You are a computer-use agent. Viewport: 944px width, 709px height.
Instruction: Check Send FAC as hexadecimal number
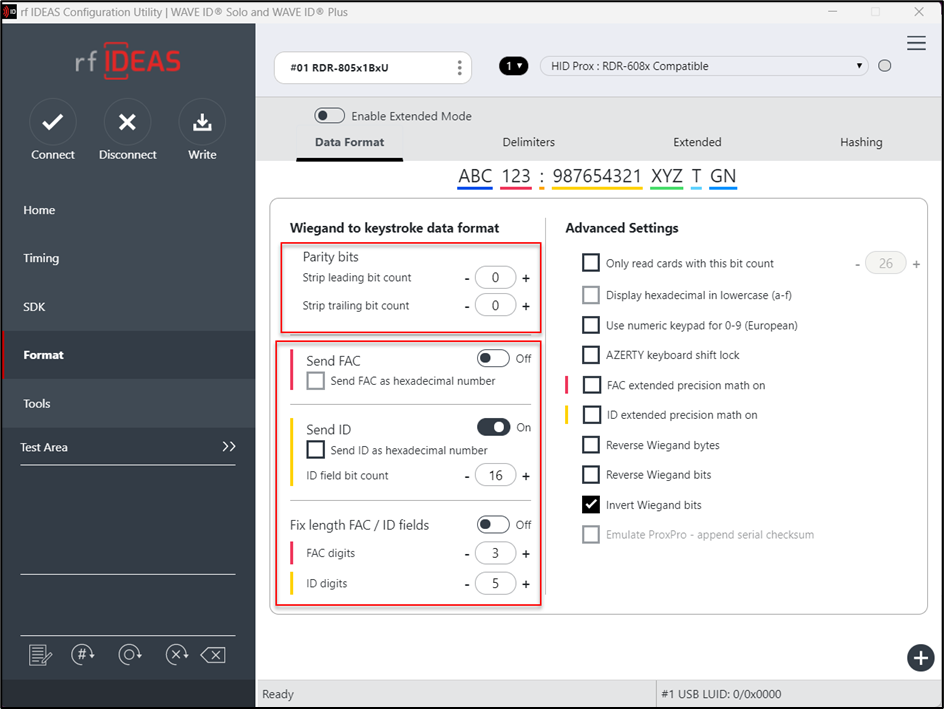[x=315, y=381]
